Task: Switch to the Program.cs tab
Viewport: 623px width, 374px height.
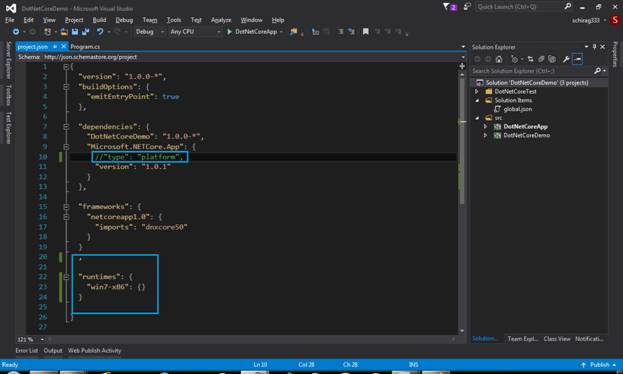Action: pos(85,47)
